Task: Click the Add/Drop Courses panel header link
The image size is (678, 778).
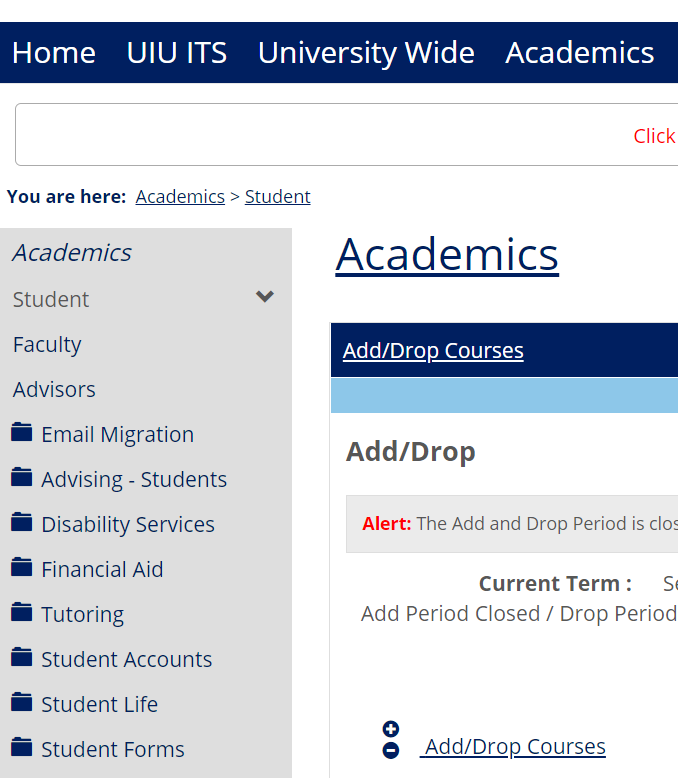Action: (x=433, y=350)
